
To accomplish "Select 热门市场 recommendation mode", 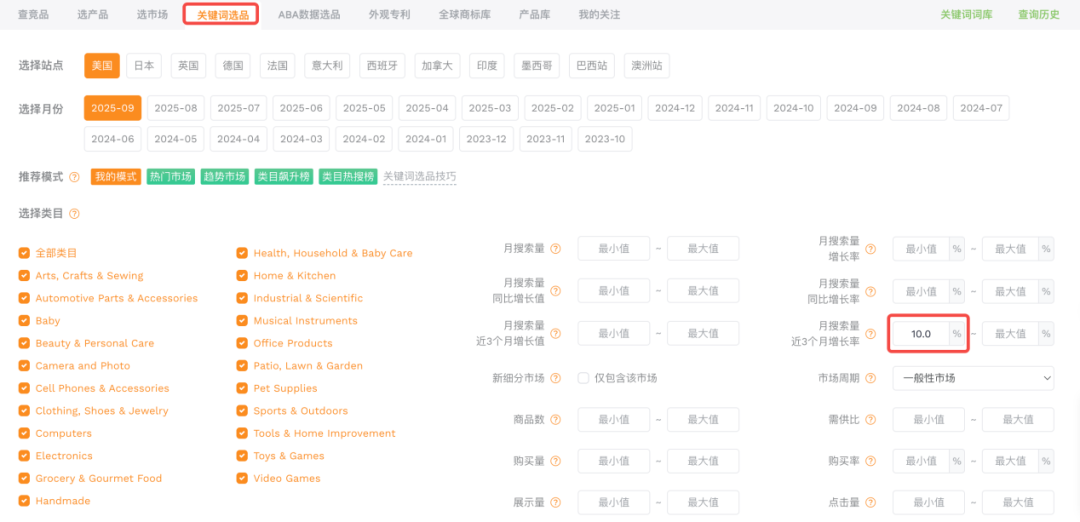I will pyautogui.click(x=171, y=177).
